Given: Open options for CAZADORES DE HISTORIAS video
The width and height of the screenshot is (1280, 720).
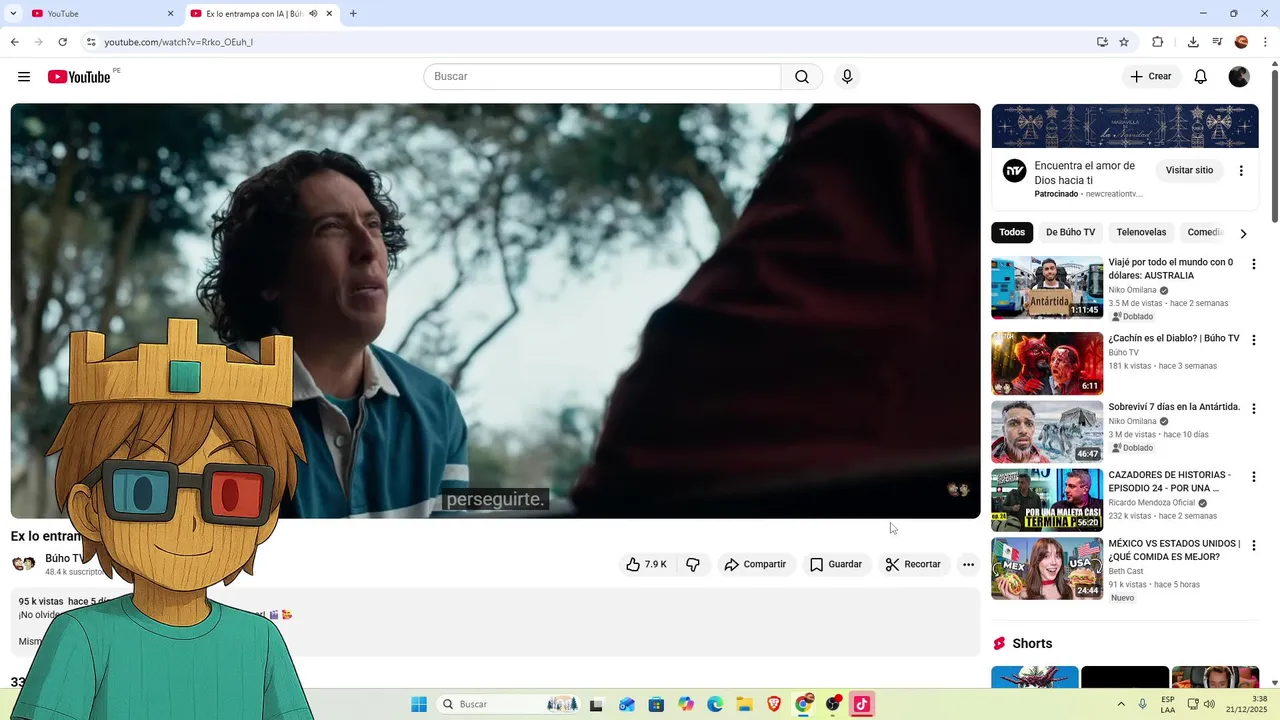Looking at the screenshot, I should click(x=1253, y=477).
